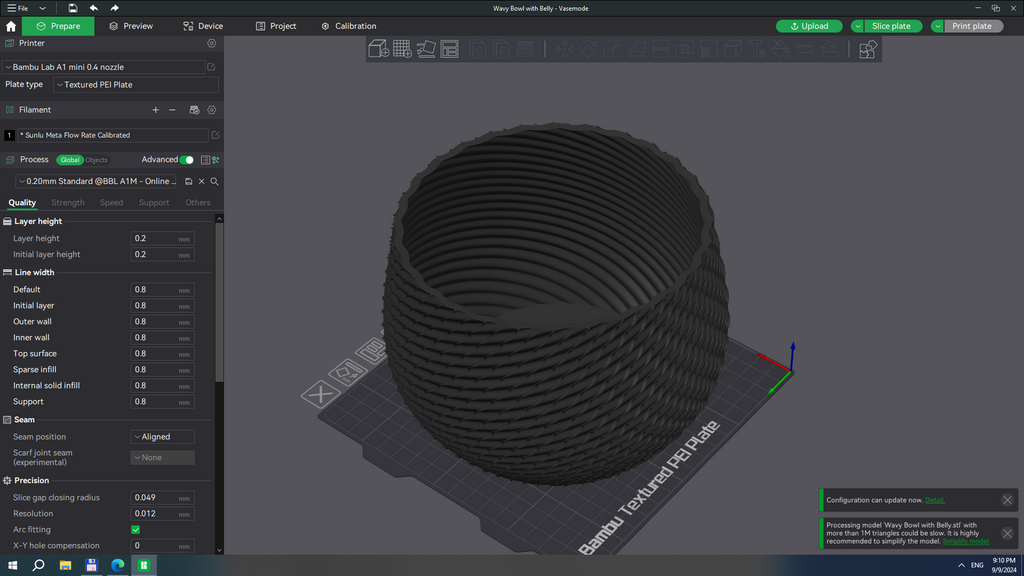Click filament 1 black color swatch
Viewport: 1024px width, 576px height.
(9, 135)
